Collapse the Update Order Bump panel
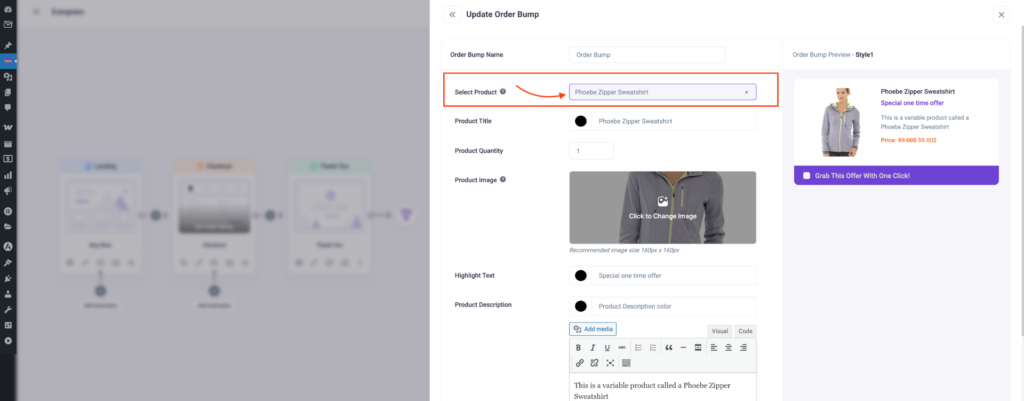Screen dimensions: 1024x401 click(x=452, y=15)
